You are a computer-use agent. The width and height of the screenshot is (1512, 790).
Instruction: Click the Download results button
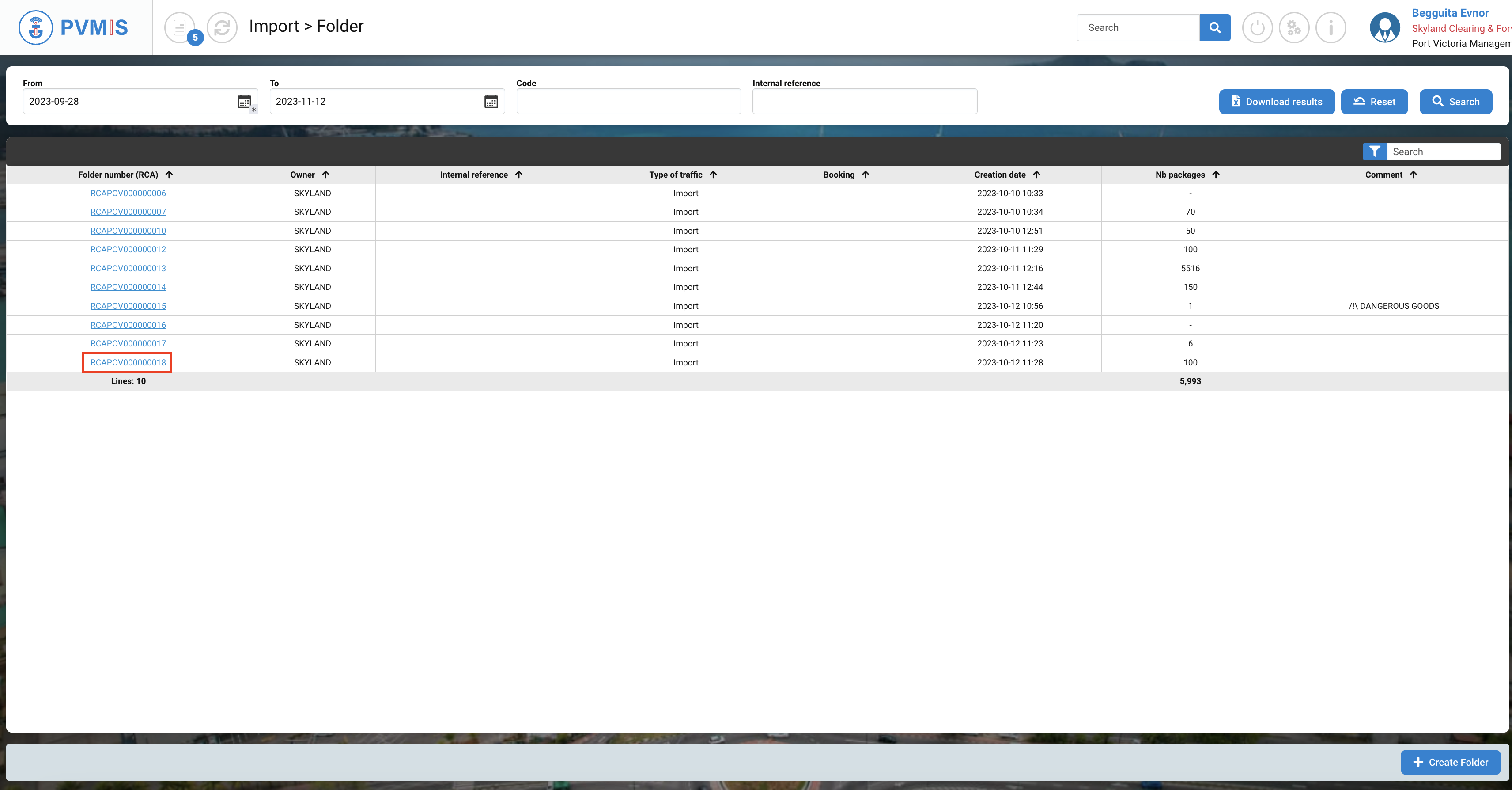[x=1277, y=102]
